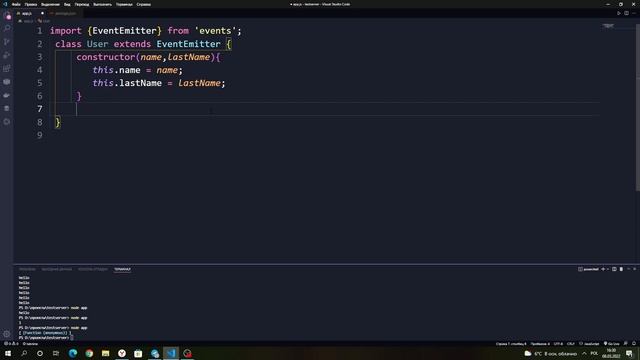Select the Терминал panel tab
This screenshot has width=640, height=360.
coord(122,269)
